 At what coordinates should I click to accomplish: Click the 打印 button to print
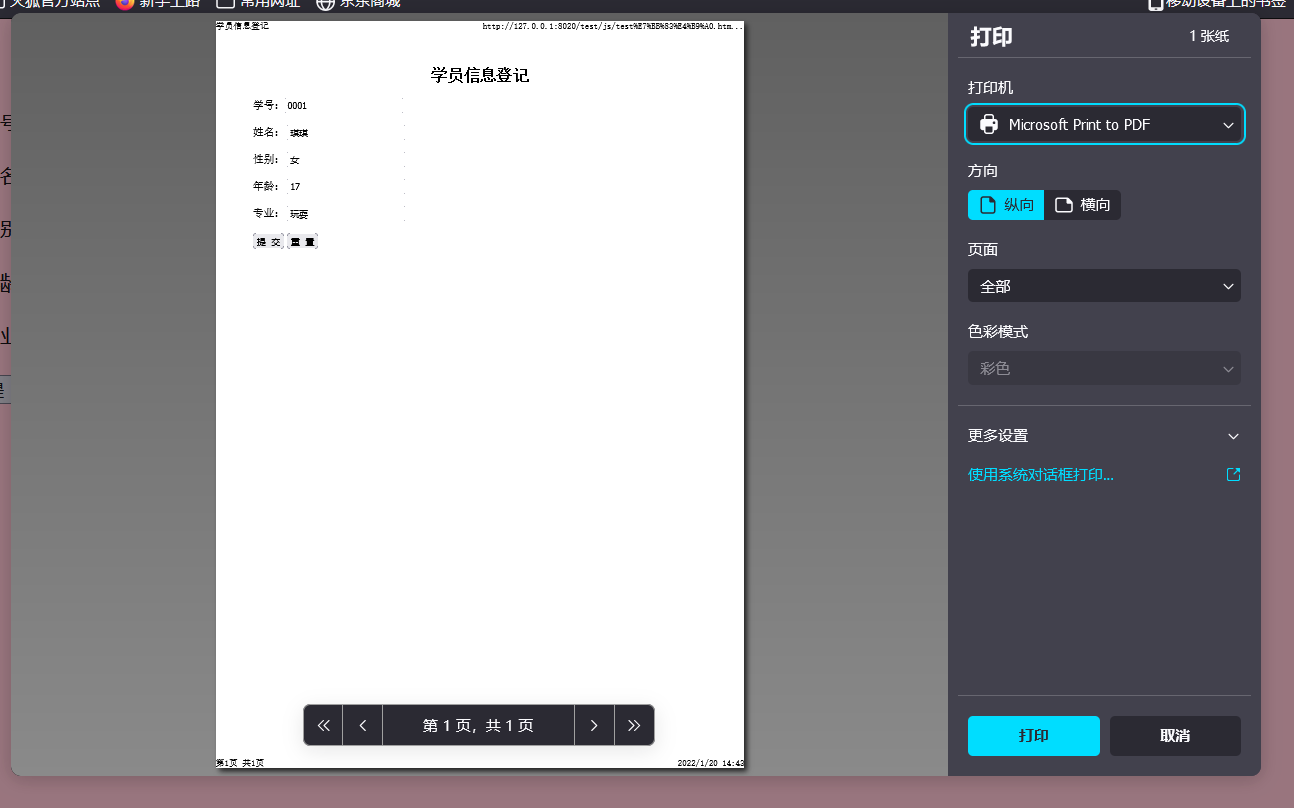tap(1033, 735)
